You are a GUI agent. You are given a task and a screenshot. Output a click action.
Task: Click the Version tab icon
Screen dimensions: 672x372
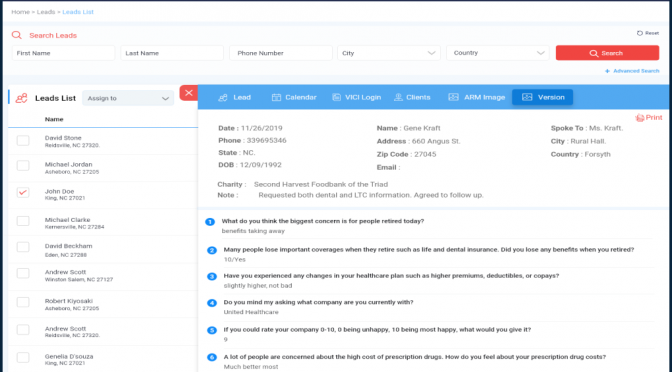tap(527, 97)
